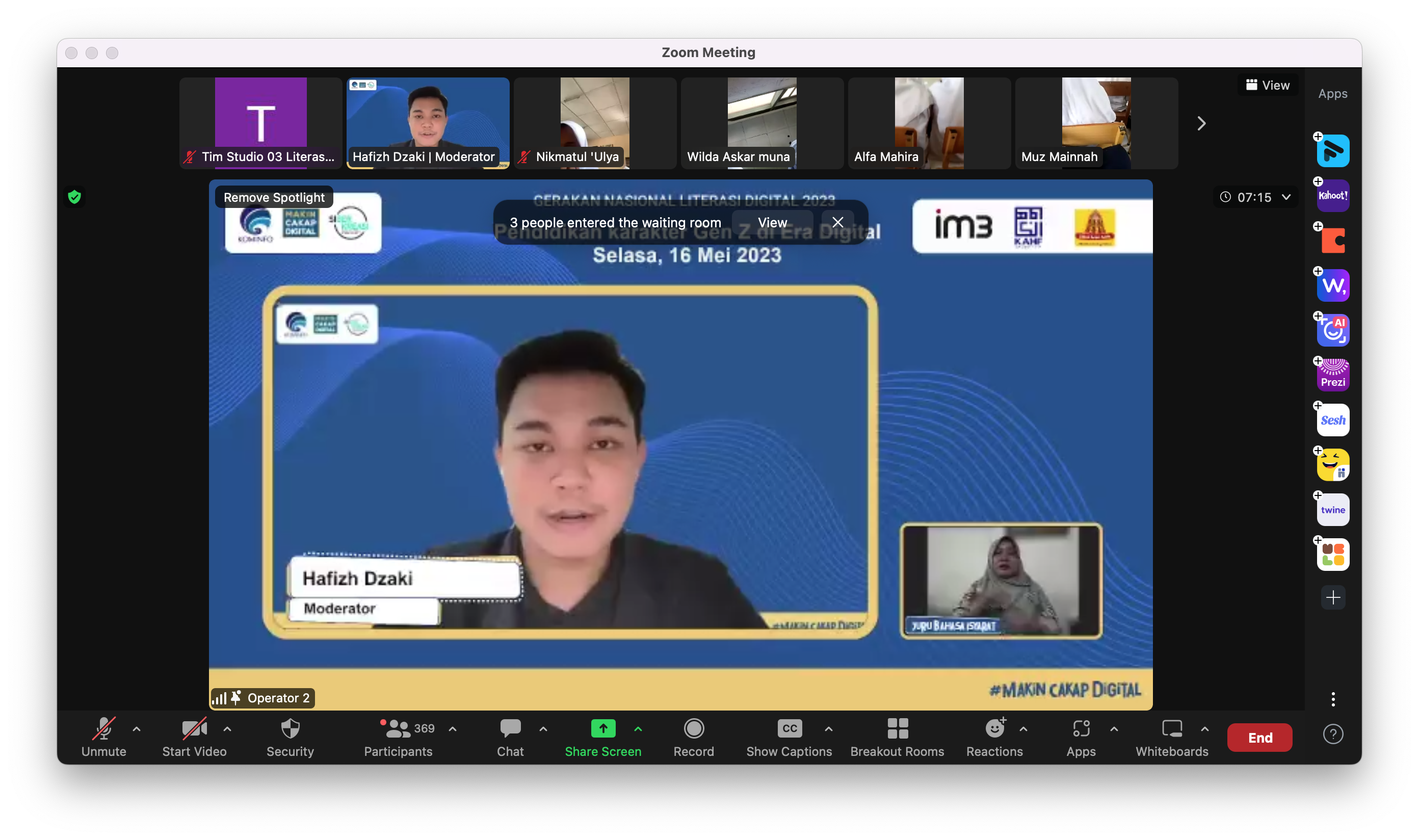This screenshot has width=1419, height=840.
Task: Open Apps from the bottom toolbar
Action: (x=1081, y=738)
